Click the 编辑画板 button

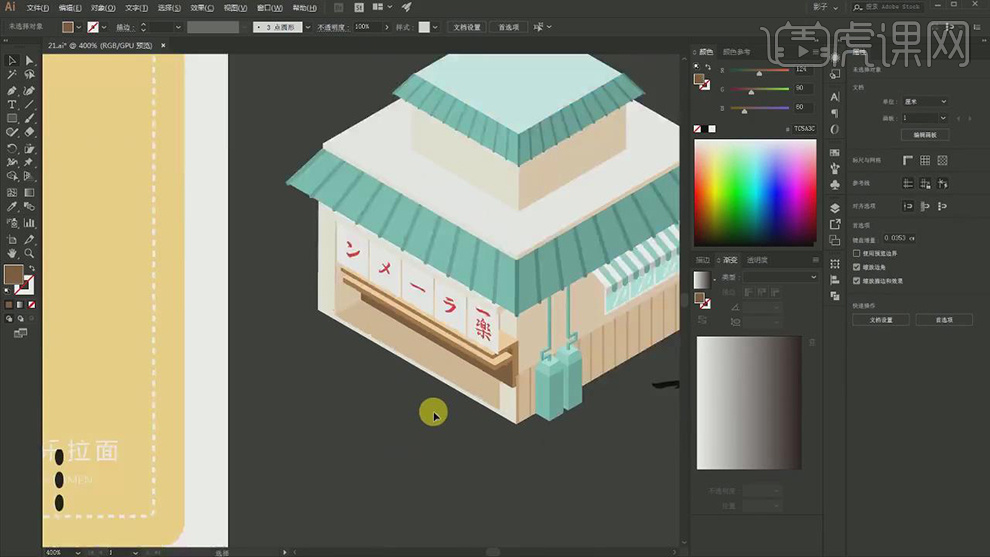925,134
